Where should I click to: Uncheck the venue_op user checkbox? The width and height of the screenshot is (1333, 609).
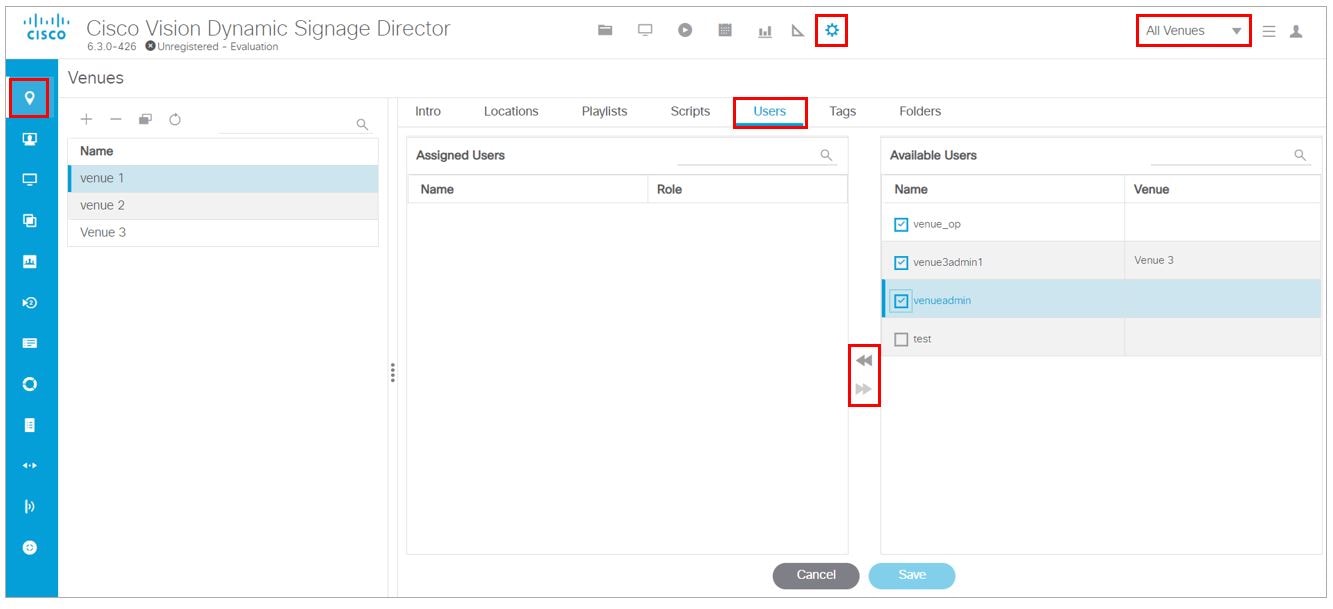[x=899, y=223]
